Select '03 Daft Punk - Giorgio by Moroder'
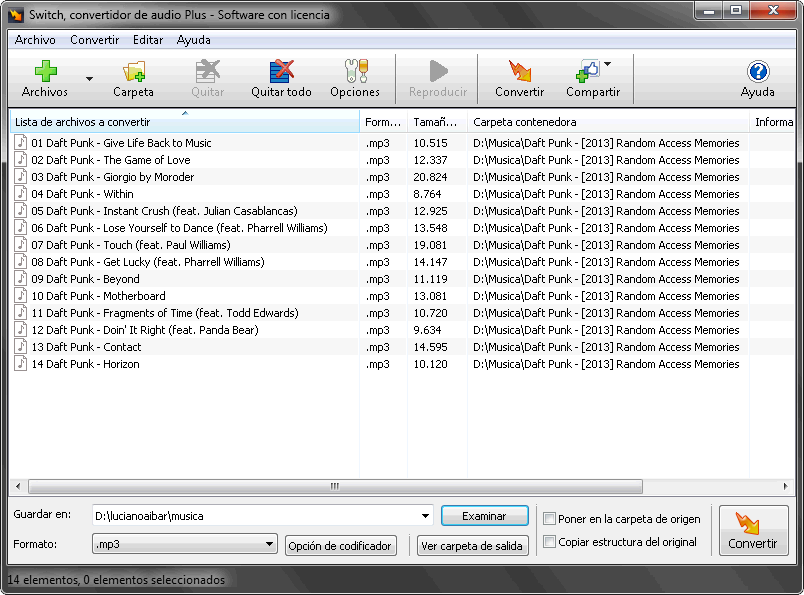This screenshot has width=804, height=595. 112,177
